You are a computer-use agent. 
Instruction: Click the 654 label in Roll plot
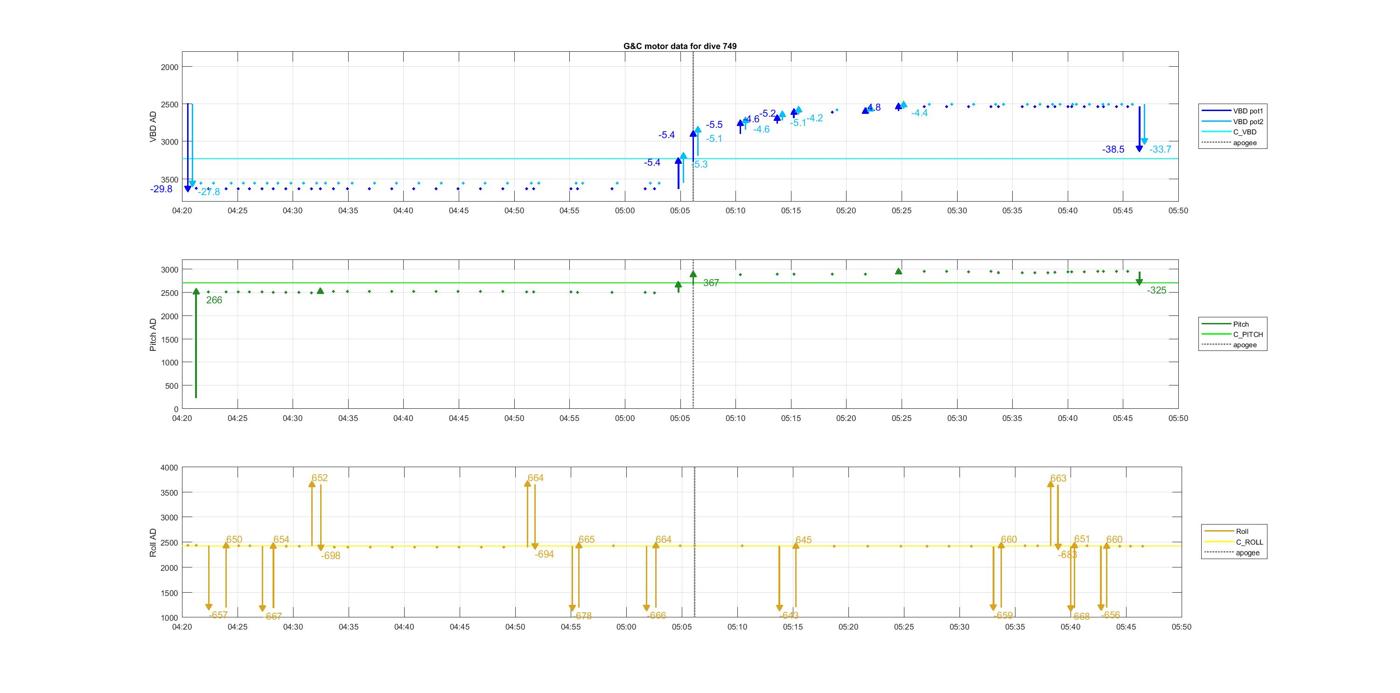tap(281, 539)
